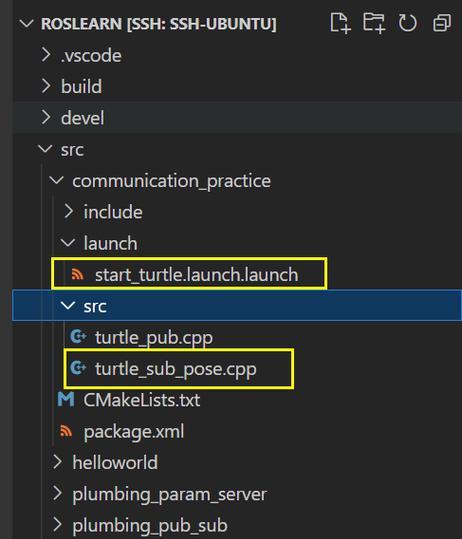Click the icon beside package.xml
462x539 pixels.
66,431
